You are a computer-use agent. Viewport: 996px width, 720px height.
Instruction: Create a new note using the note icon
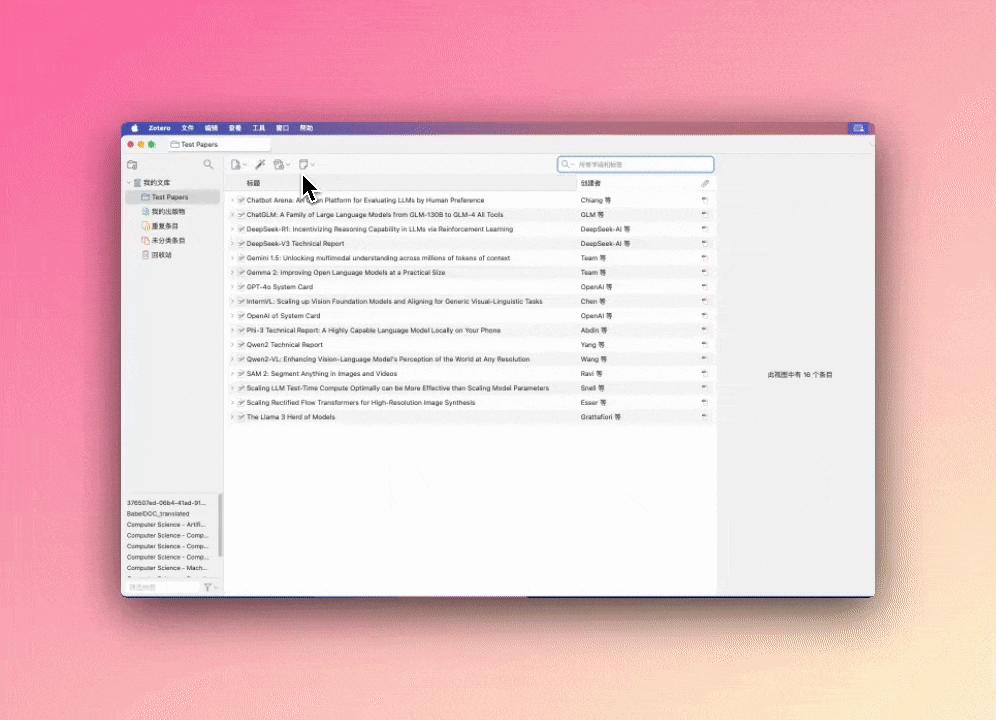[305, 163]
